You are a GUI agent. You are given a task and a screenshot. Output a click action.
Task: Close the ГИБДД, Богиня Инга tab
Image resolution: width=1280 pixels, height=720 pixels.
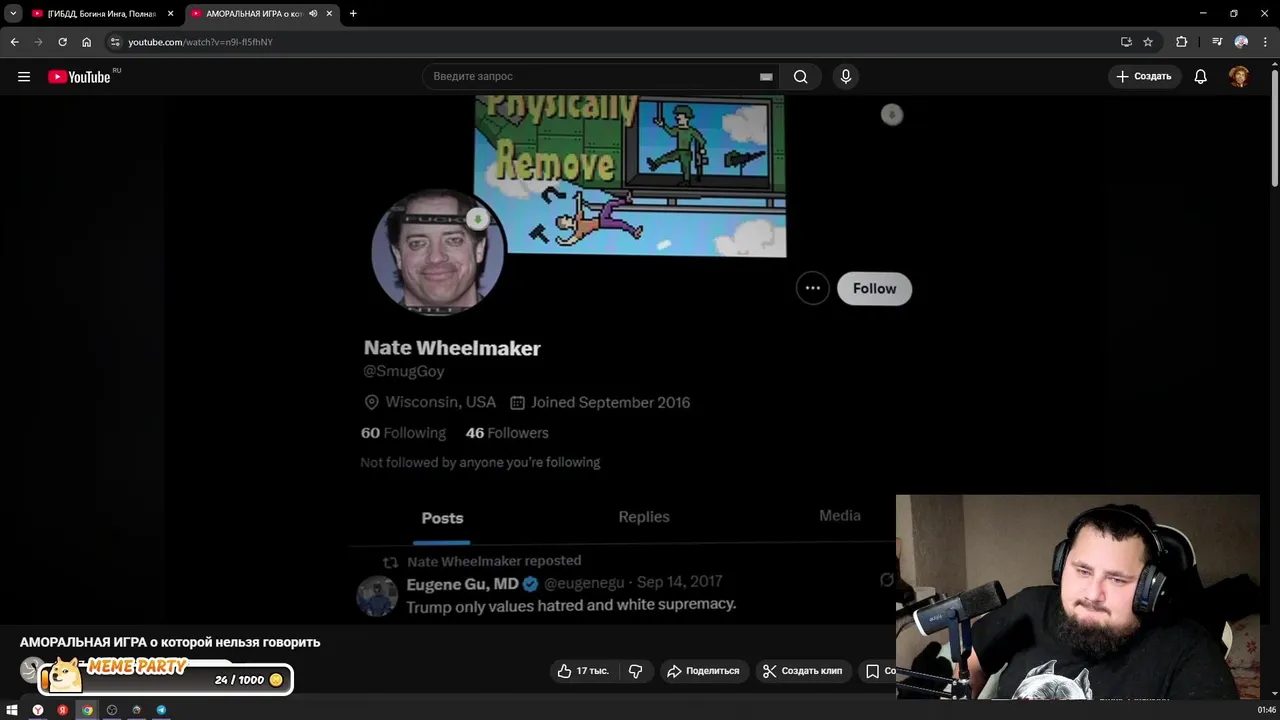click(171, 14)
